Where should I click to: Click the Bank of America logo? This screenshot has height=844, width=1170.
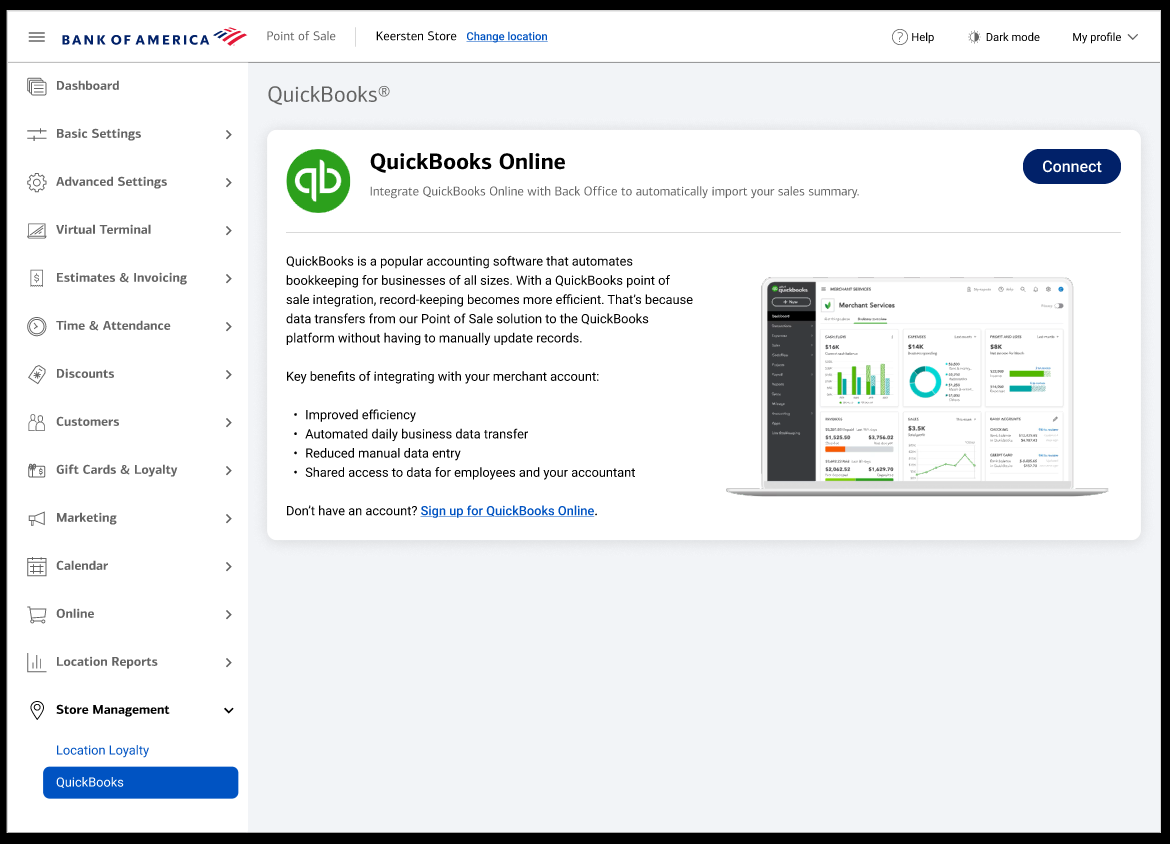point(154,37)
